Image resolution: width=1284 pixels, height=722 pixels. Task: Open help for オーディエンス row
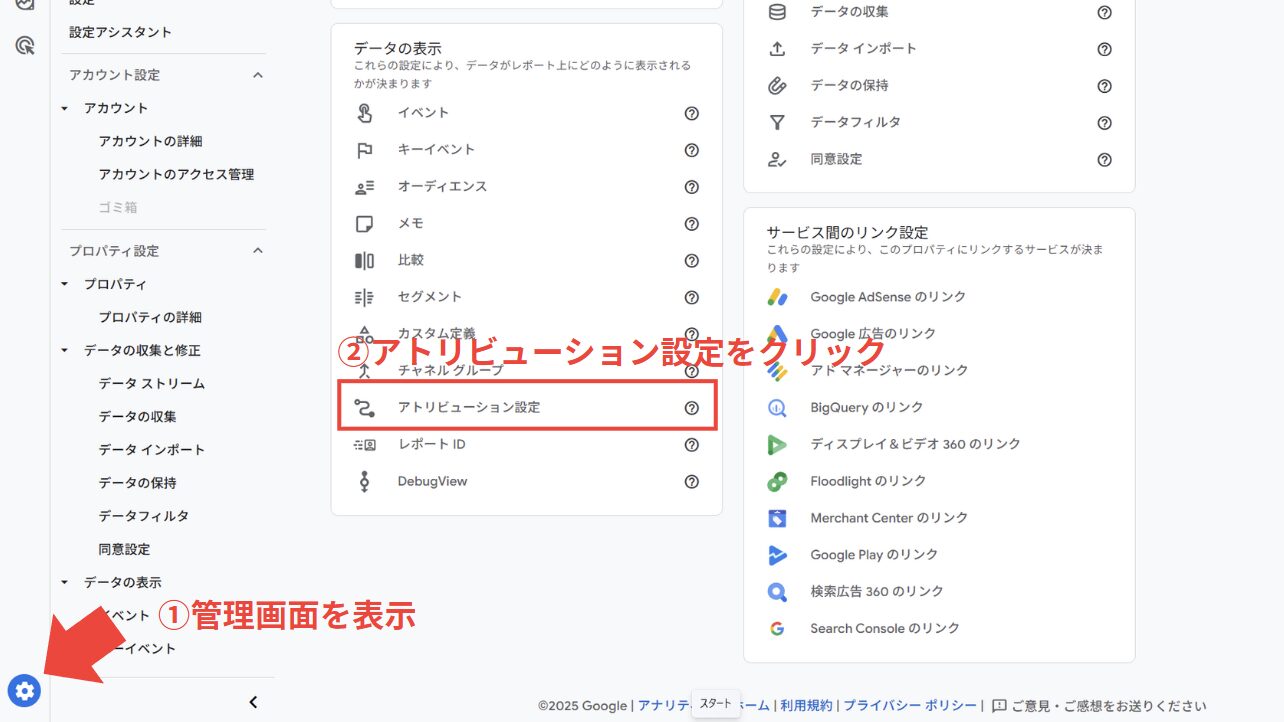(691, 187)
